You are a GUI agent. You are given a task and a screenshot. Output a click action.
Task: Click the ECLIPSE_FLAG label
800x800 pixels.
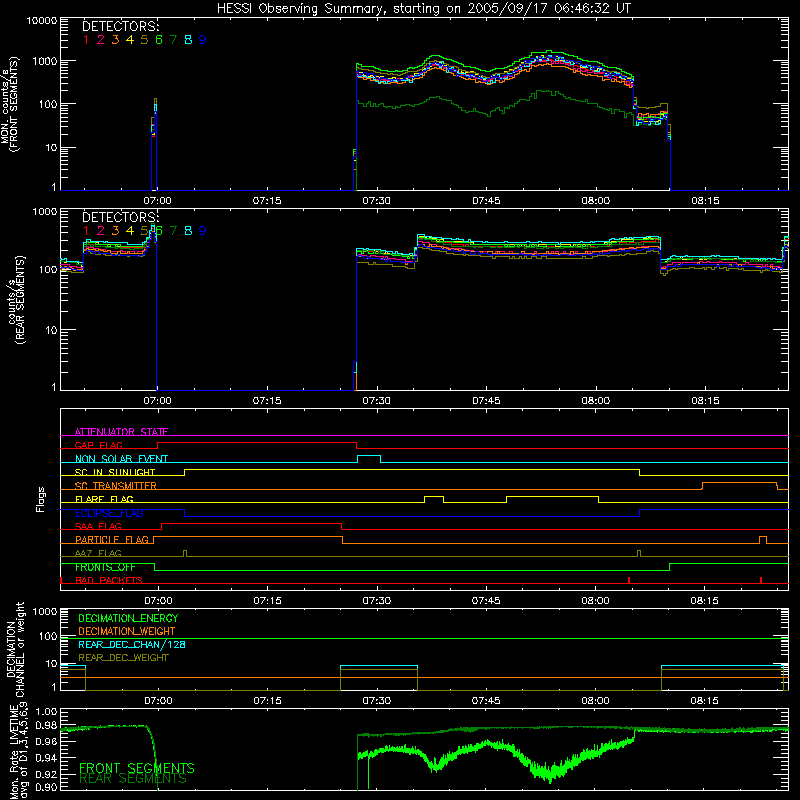[x=109, y=513]
